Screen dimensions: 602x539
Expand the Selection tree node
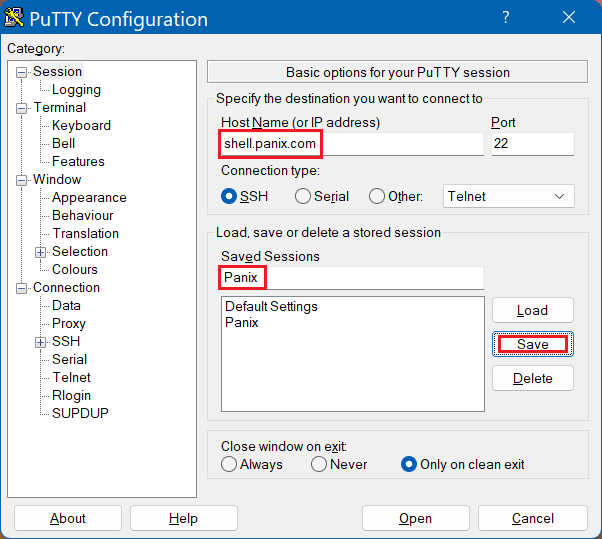click(41, 252)
